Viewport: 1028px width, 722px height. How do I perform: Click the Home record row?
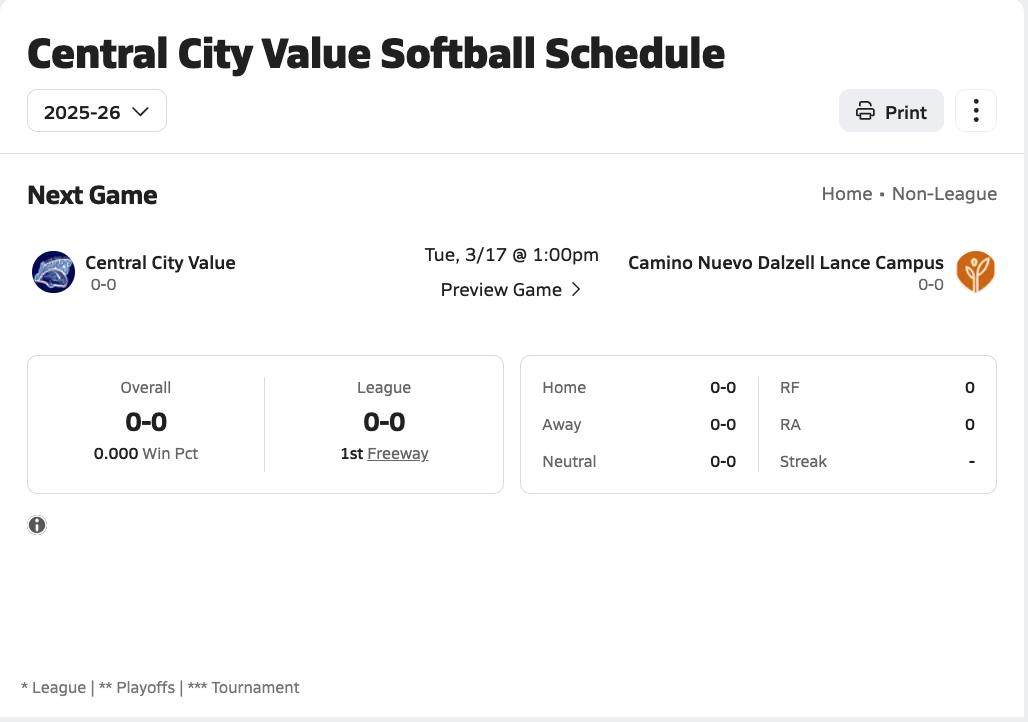pos(638,388)
